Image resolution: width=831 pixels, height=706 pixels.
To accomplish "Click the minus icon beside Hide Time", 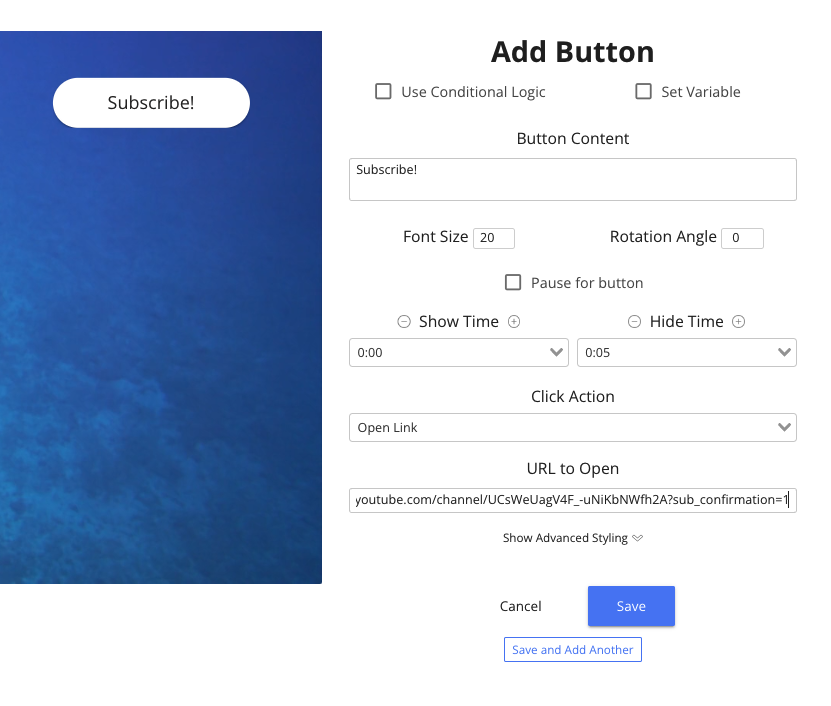I will [x=634, y=322].
